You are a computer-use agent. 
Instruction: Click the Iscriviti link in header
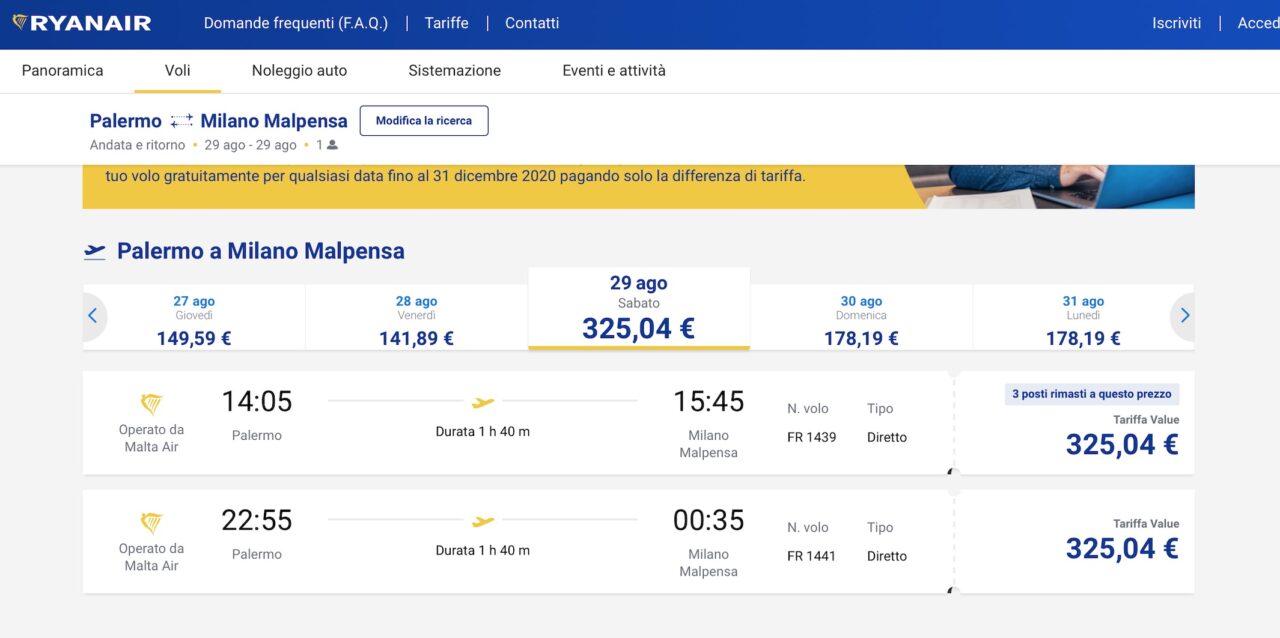point(1176,23)
